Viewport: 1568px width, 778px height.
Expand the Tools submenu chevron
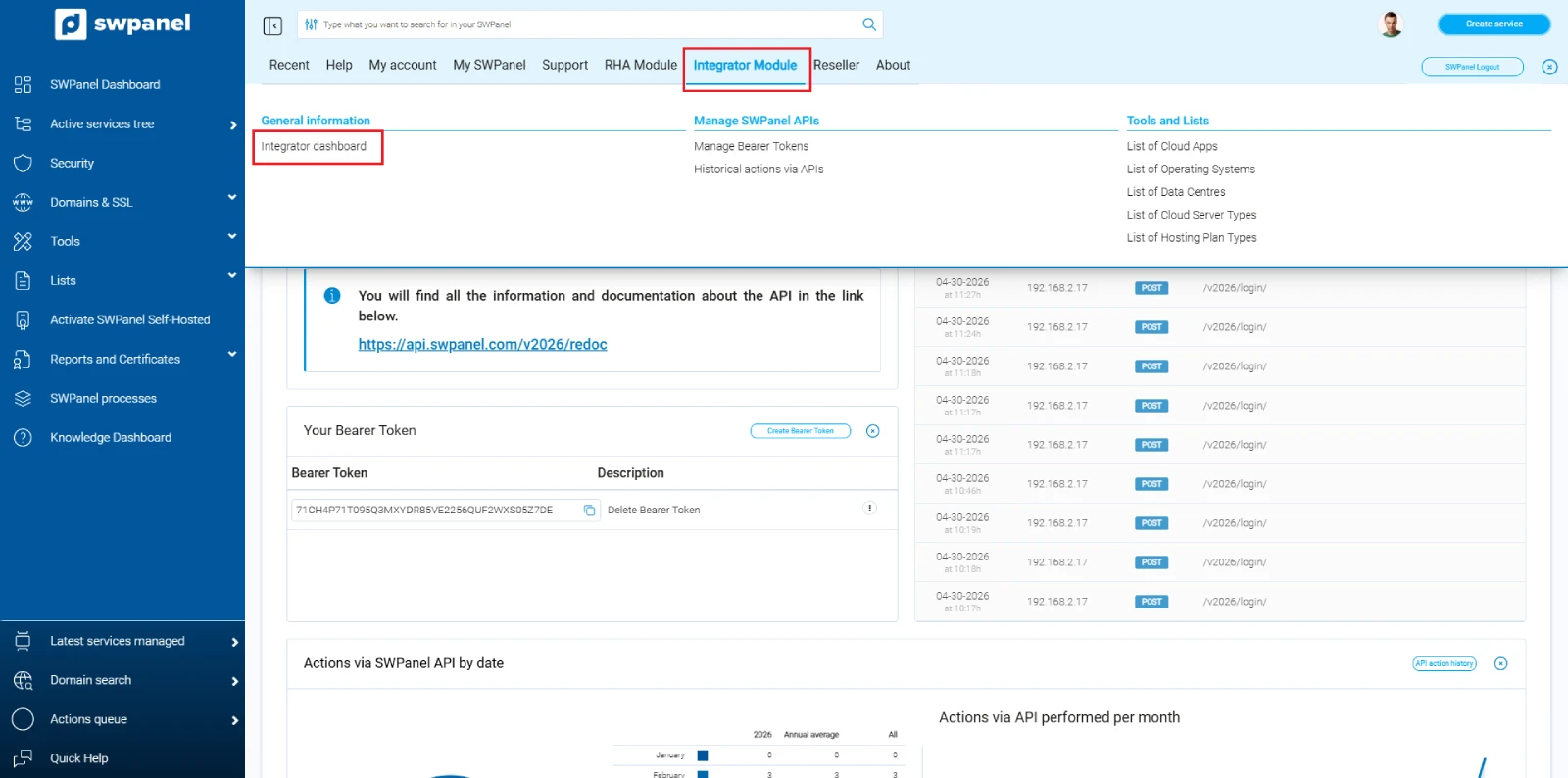point(232,236)
